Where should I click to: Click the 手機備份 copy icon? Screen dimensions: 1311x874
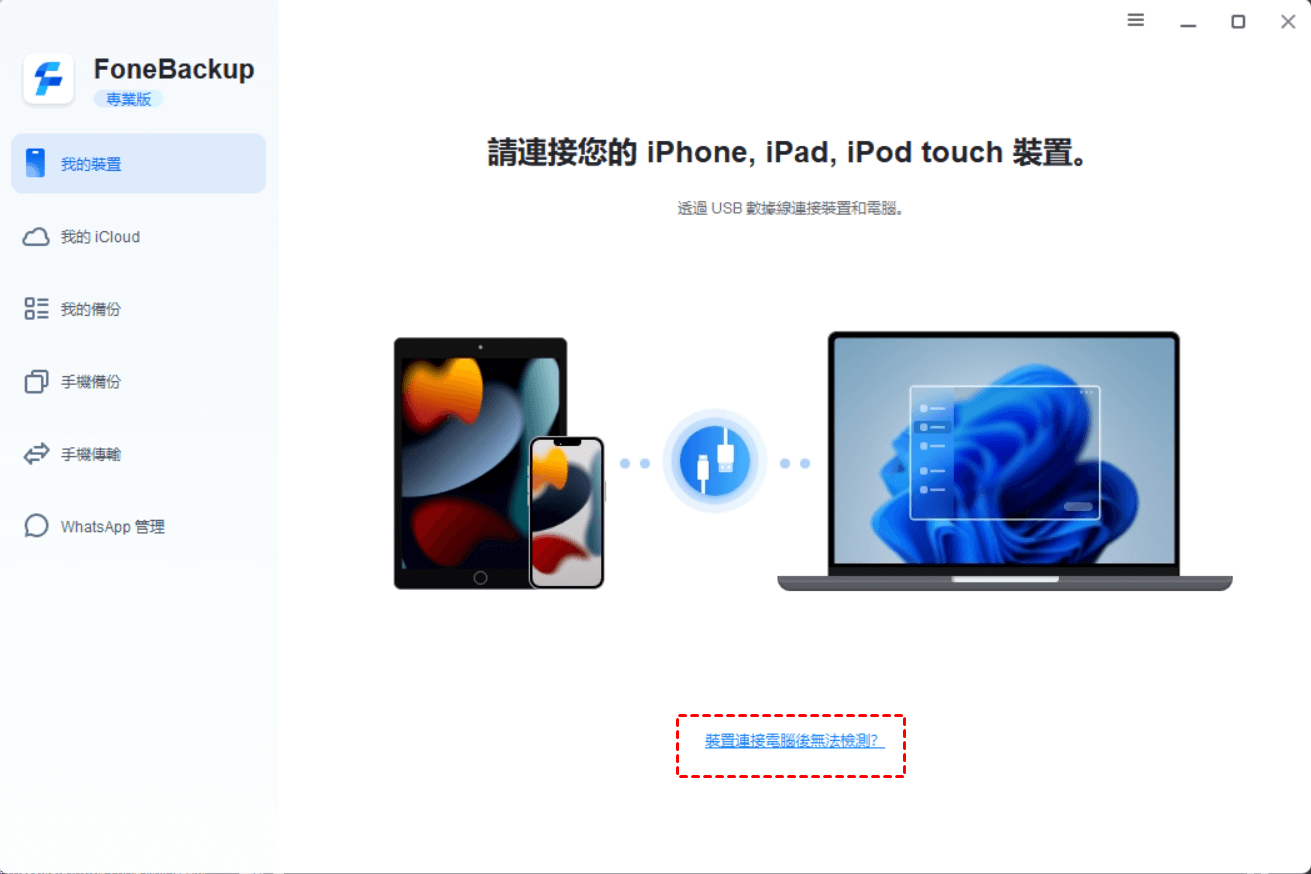(x=36, y=382)
